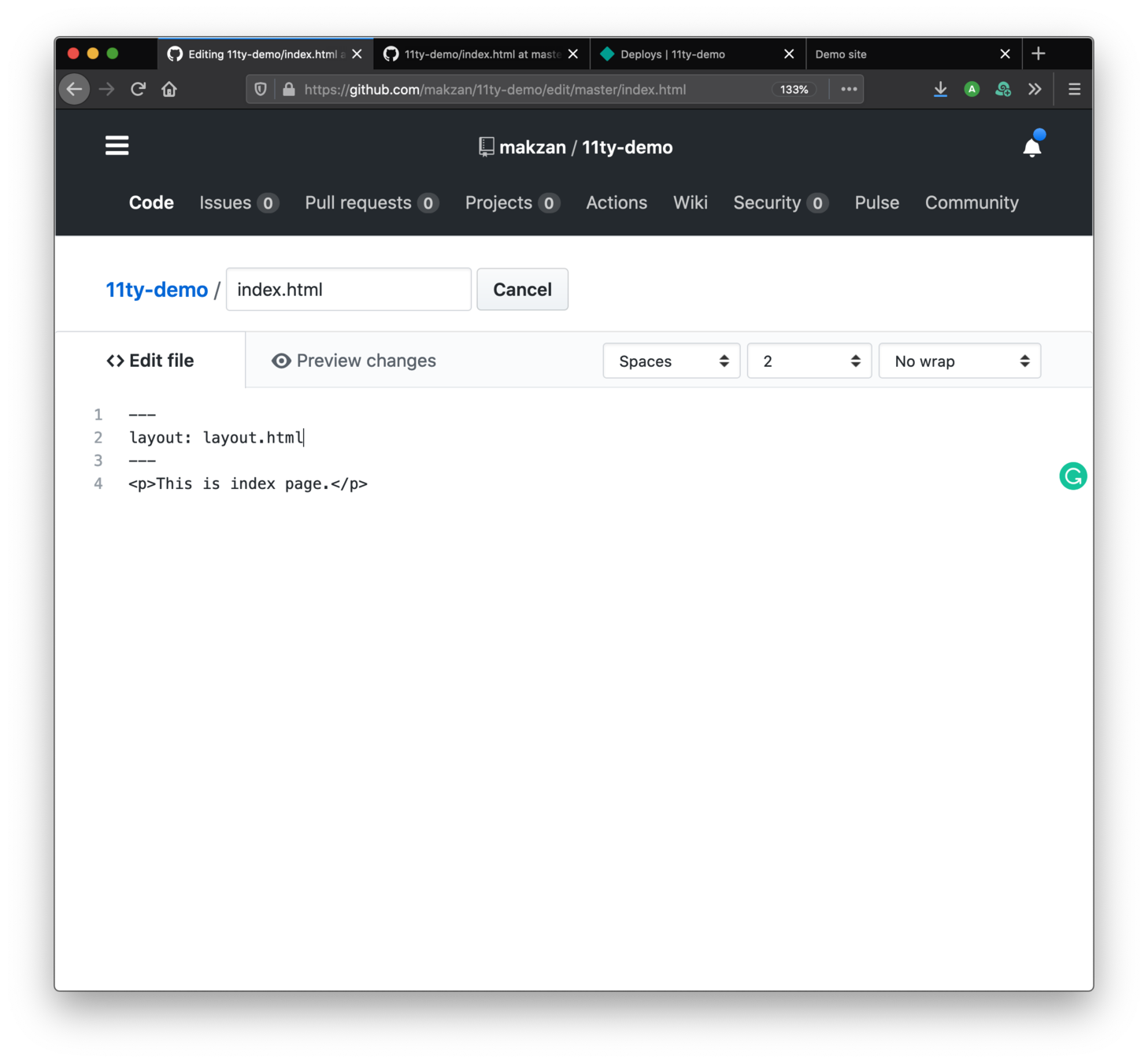Open the Projects section
The image size is (1148, 1063).
tap(512, 202)
